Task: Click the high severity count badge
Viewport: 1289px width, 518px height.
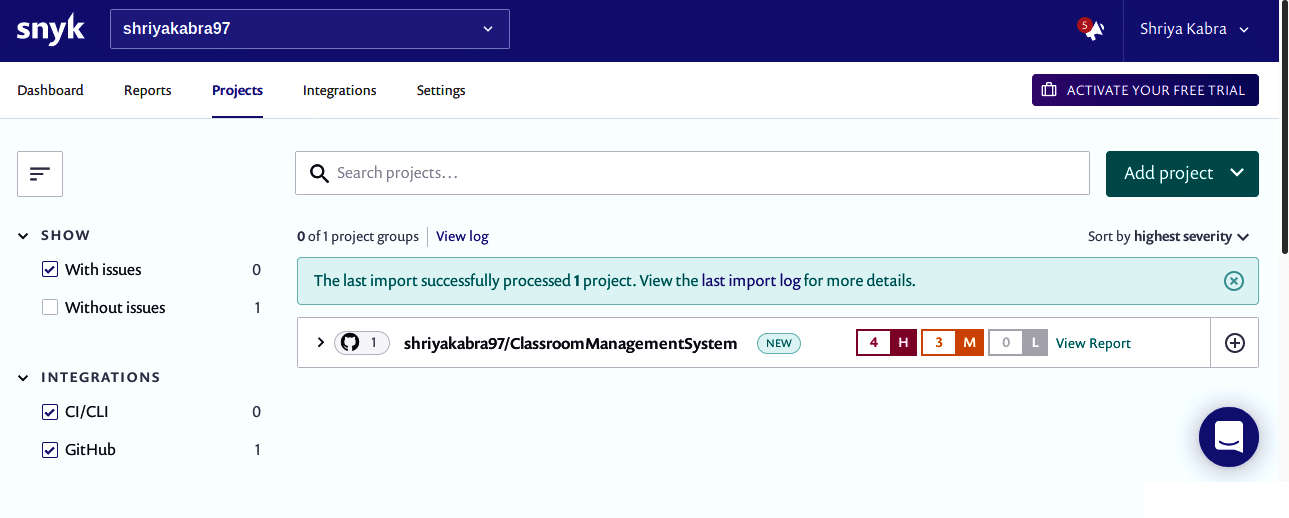Action: (886, 343)
